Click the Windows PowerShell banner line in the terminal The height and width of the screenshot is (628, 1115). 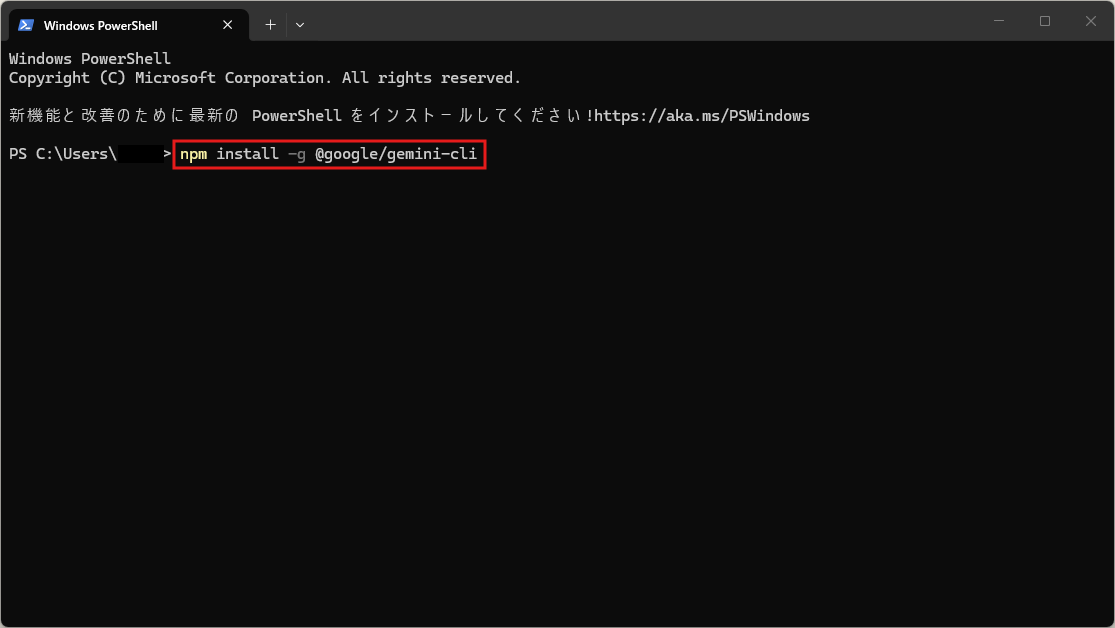[90, 59]
